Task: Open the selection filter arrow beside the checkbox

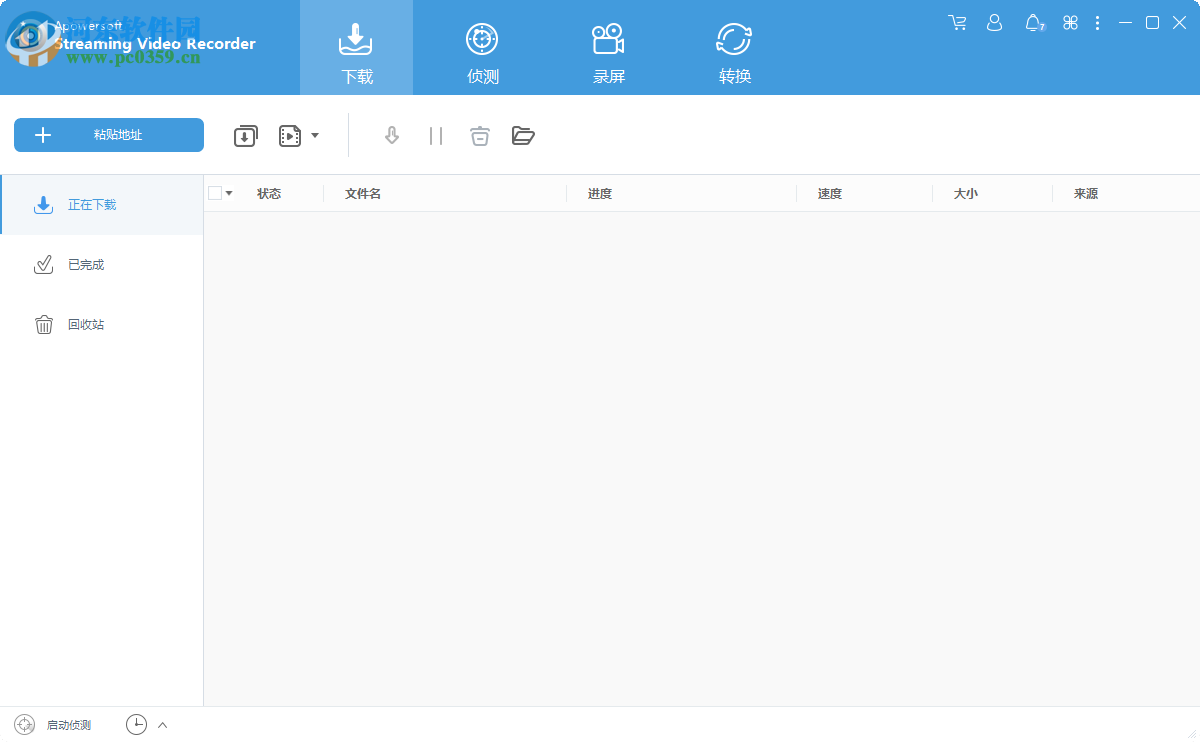Action: (228, 192)
